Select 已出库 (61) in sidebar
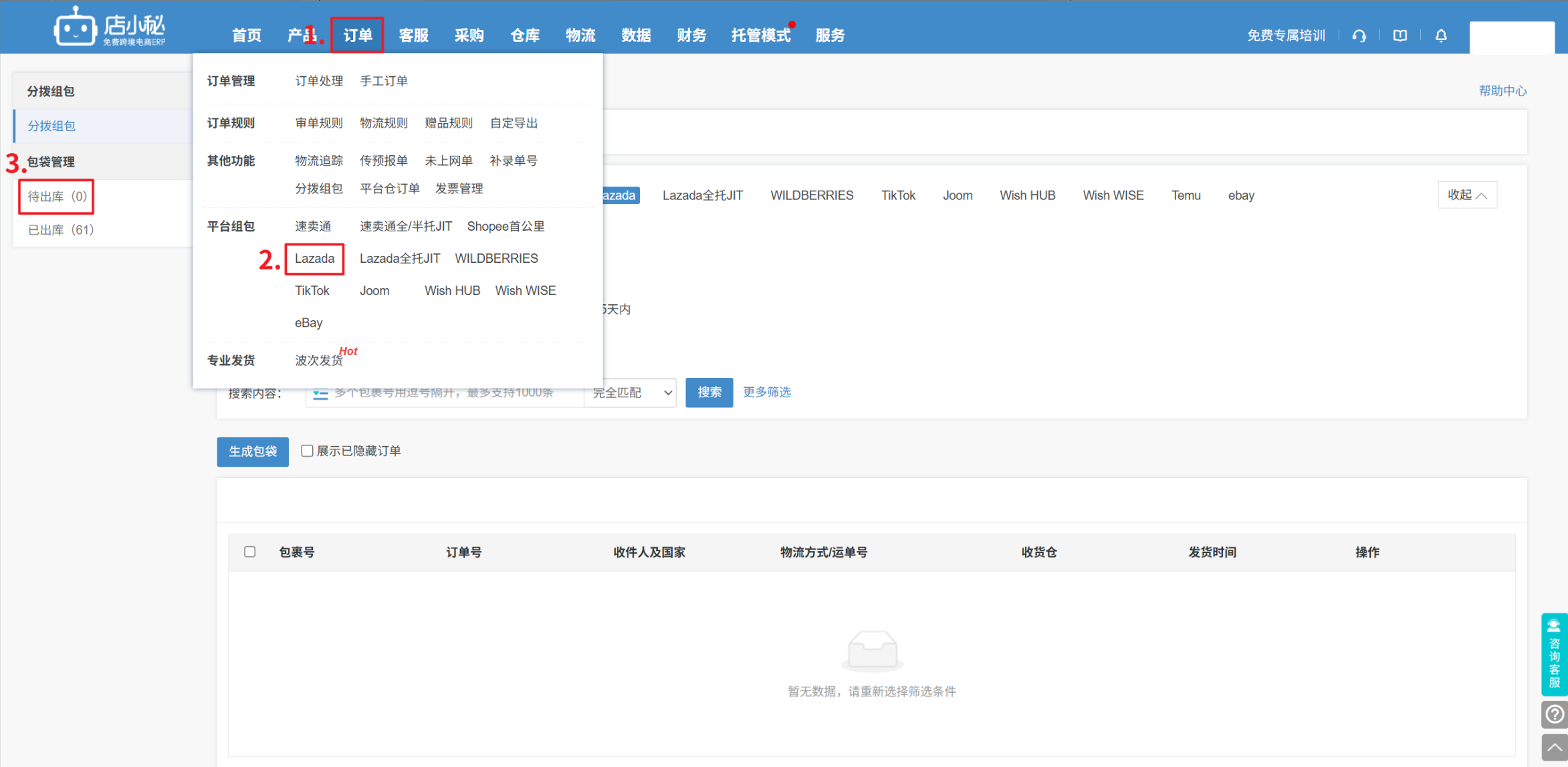Screen dimensions: 1568x767 pos(61,230)
